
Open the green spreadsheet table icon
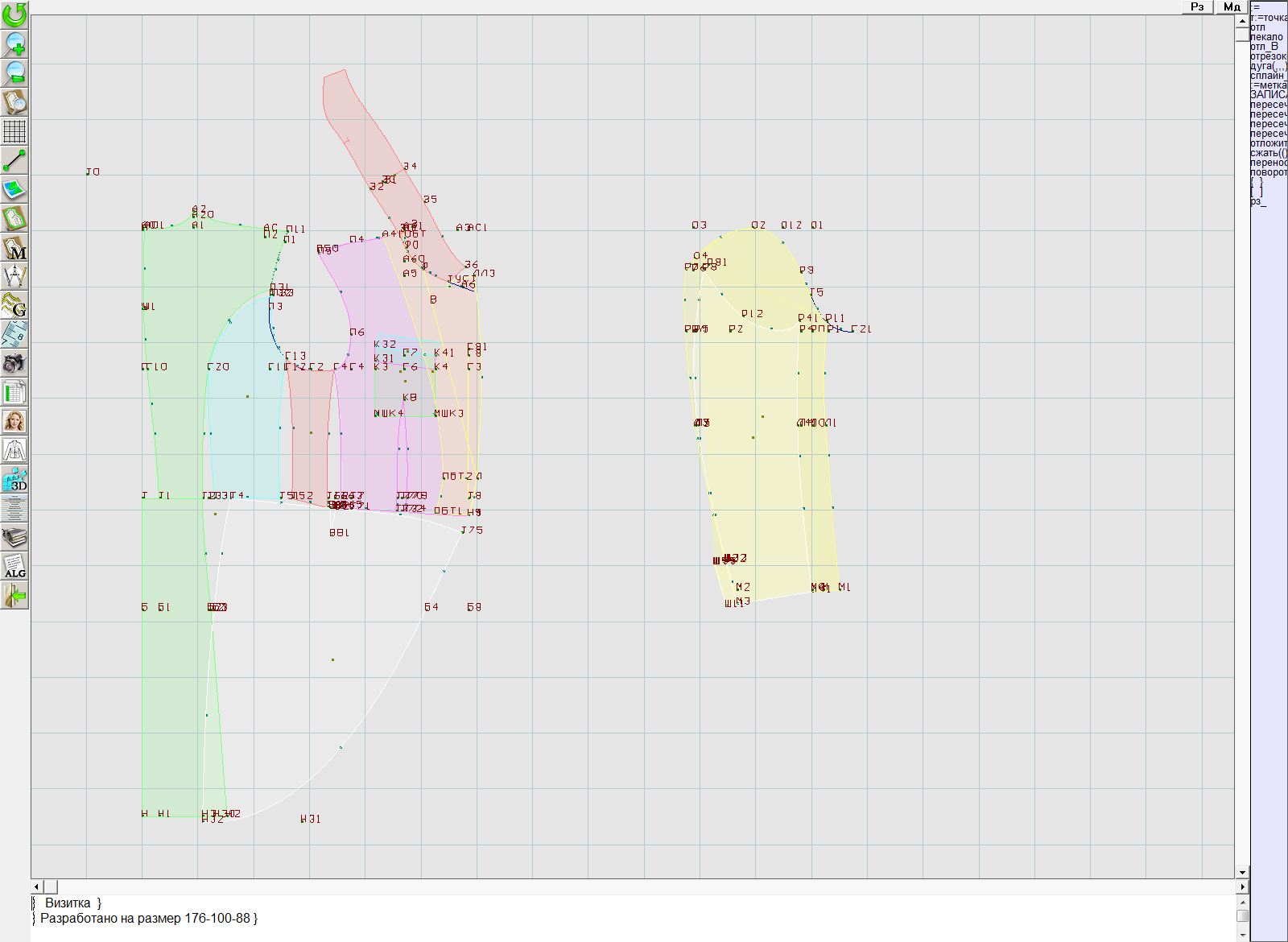point(14,392)
